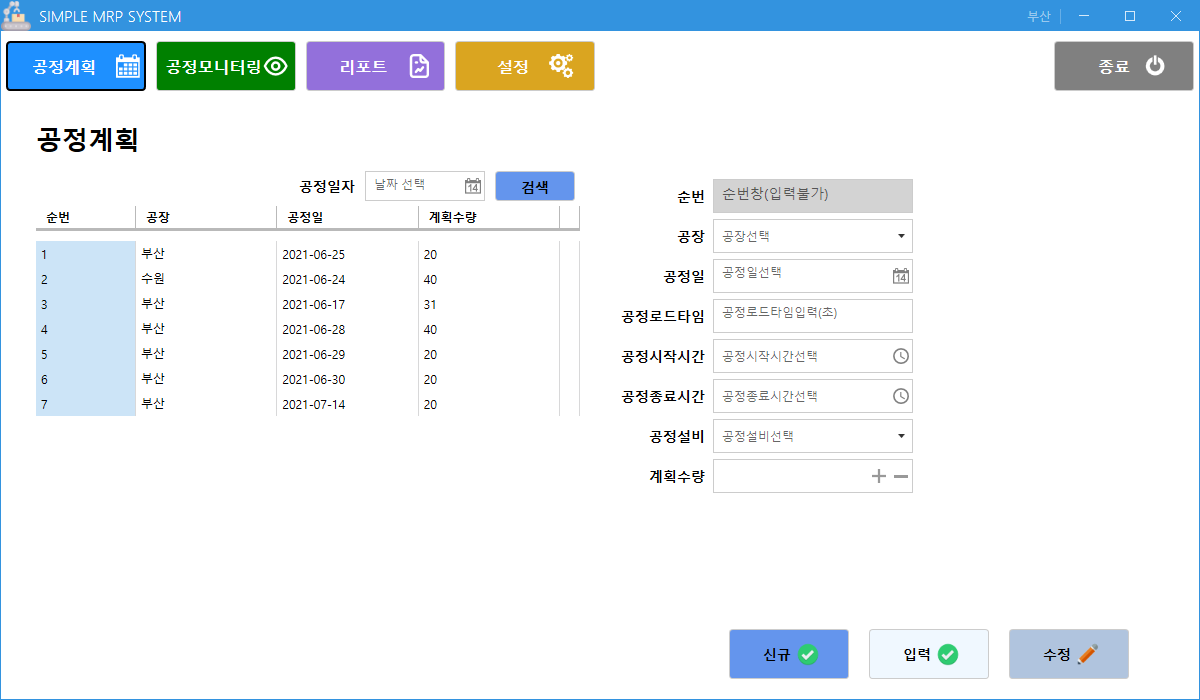1200x700 pixels.
Task: Switch to the 공정모니터링 section
Action: [x=225, y=64]
